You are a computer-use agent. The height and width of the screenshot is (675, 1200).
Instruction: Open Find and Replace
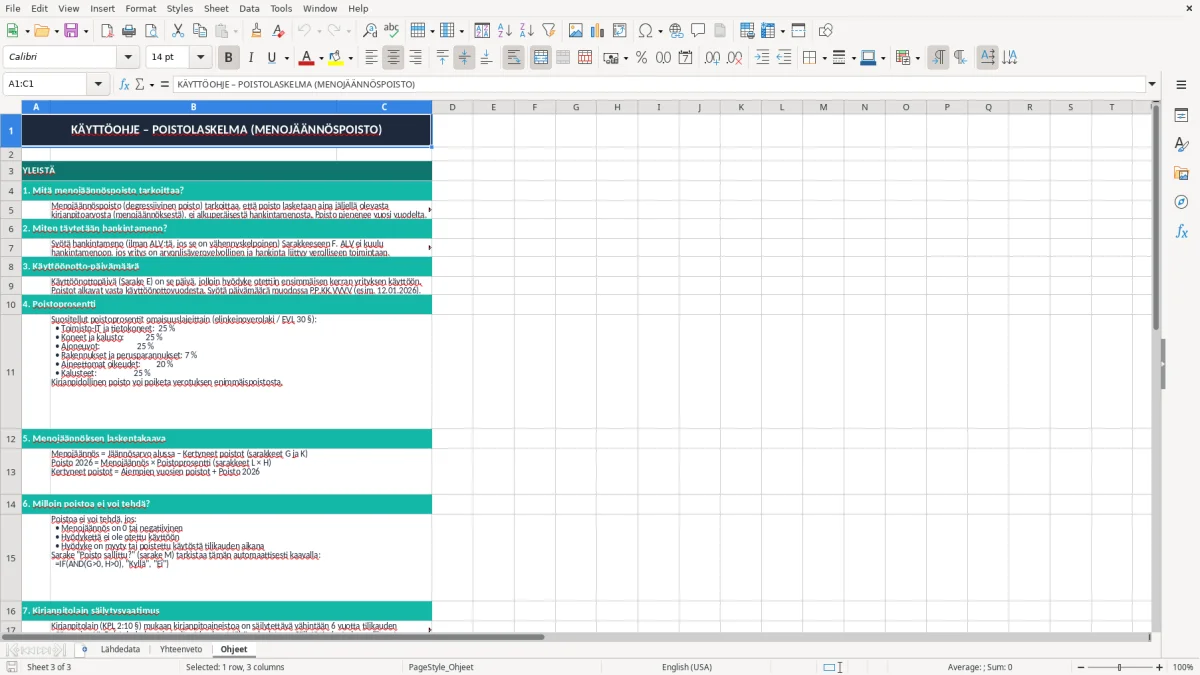click(x=370, y=31)
